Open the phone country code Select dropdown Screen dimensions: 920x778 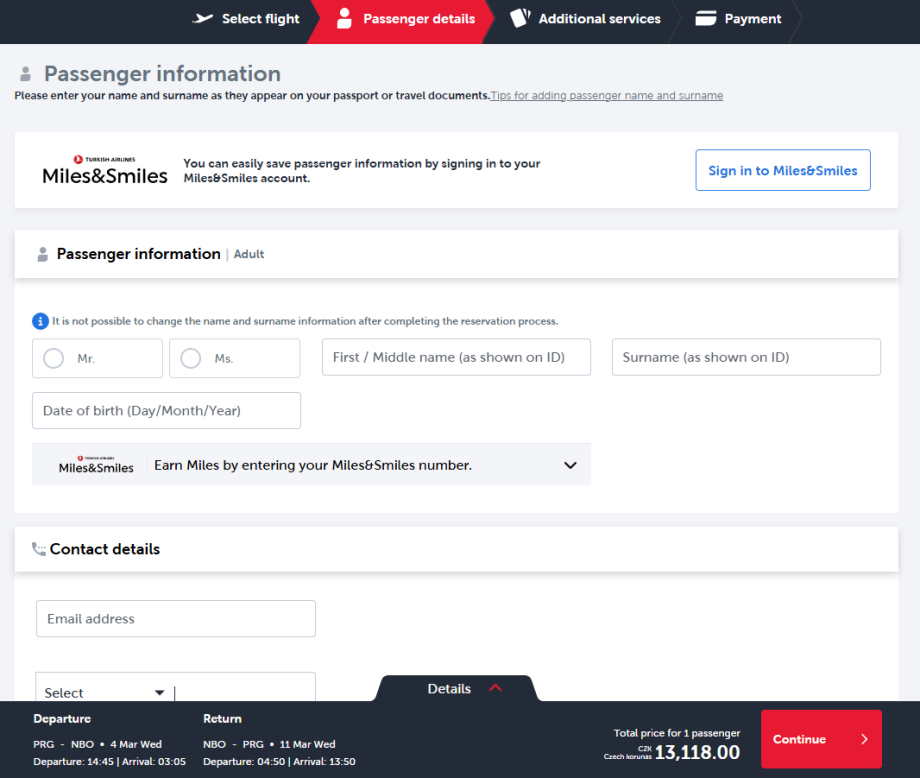pyautogui.click(x=104, y=692)
